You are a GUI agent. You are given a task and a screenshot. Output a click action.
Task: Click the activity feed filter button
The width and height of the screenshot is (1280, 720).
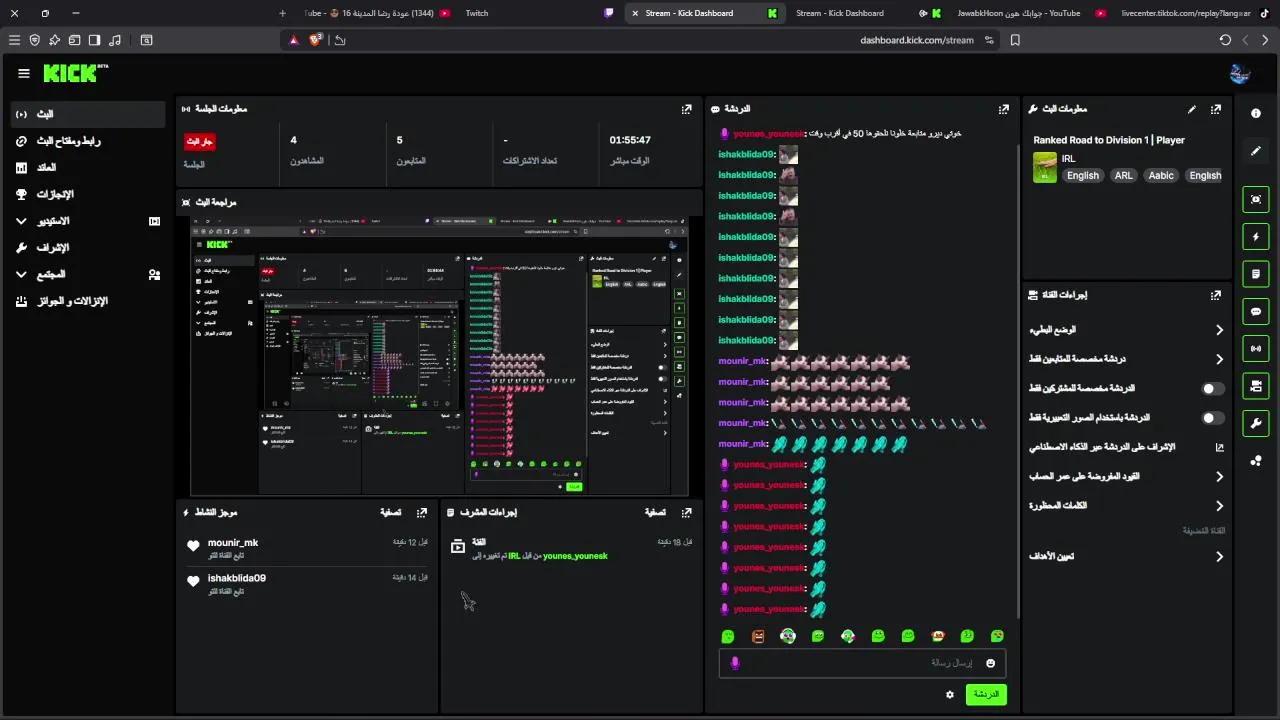(x=390, y=512)
